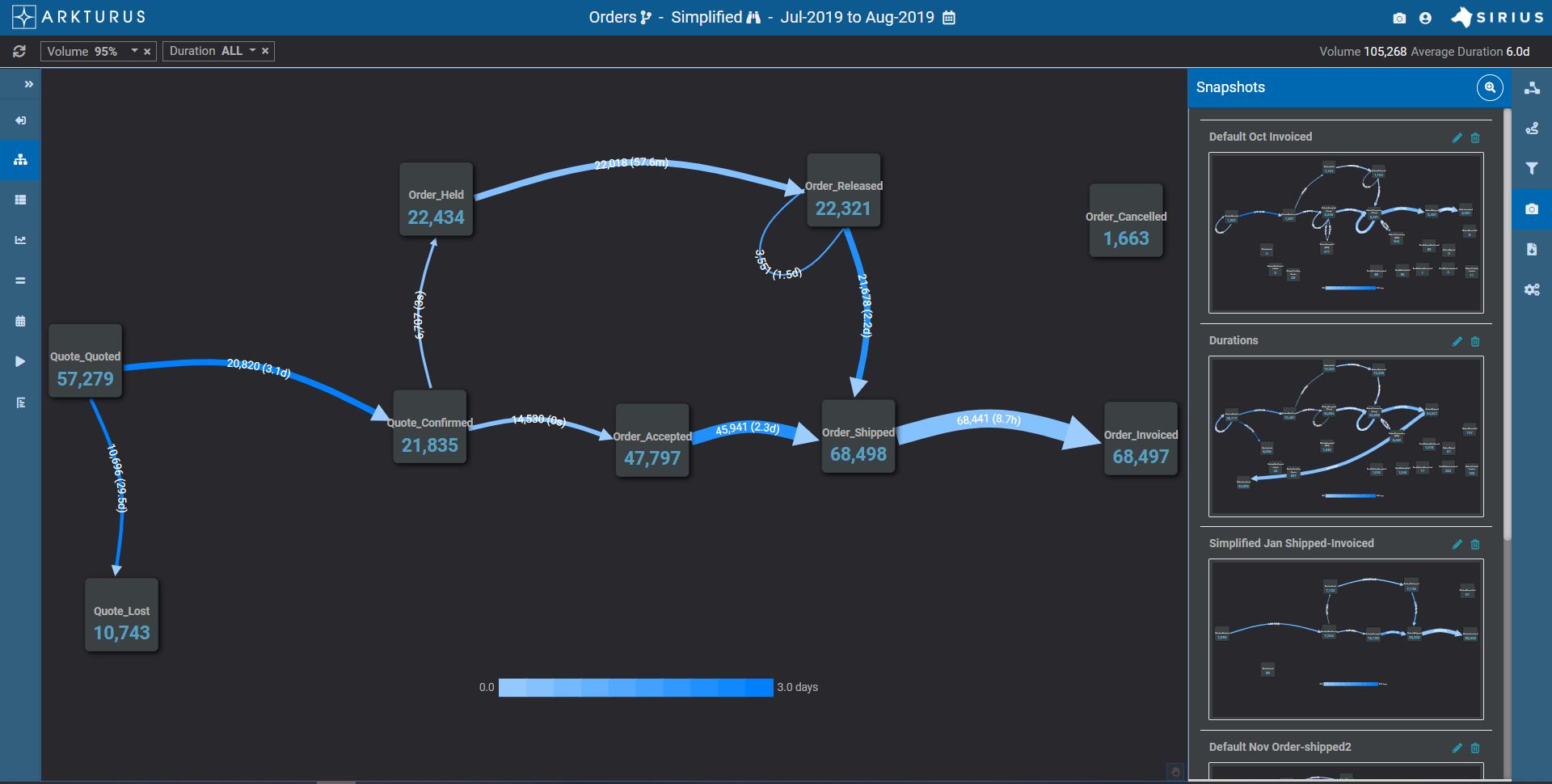This screenshot has width=1552, height=784.
Task: Take a screenshot with the top-bar camera icon
Action: pos(1398,17)
